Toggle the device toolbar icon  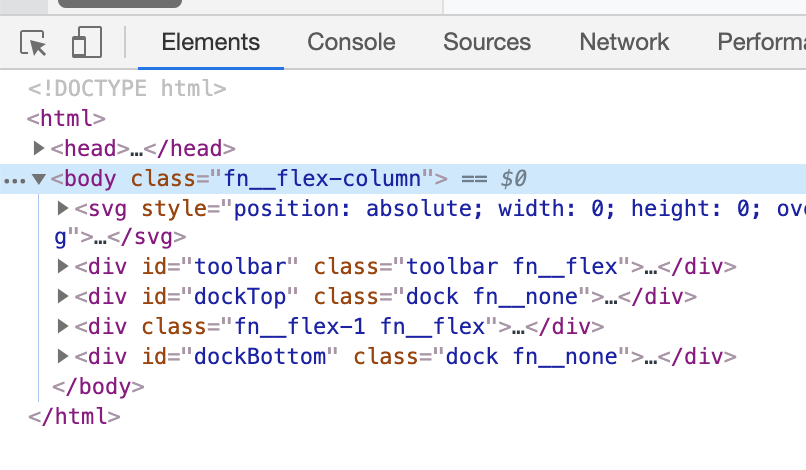pyautogui.click(x=87, y=43)
